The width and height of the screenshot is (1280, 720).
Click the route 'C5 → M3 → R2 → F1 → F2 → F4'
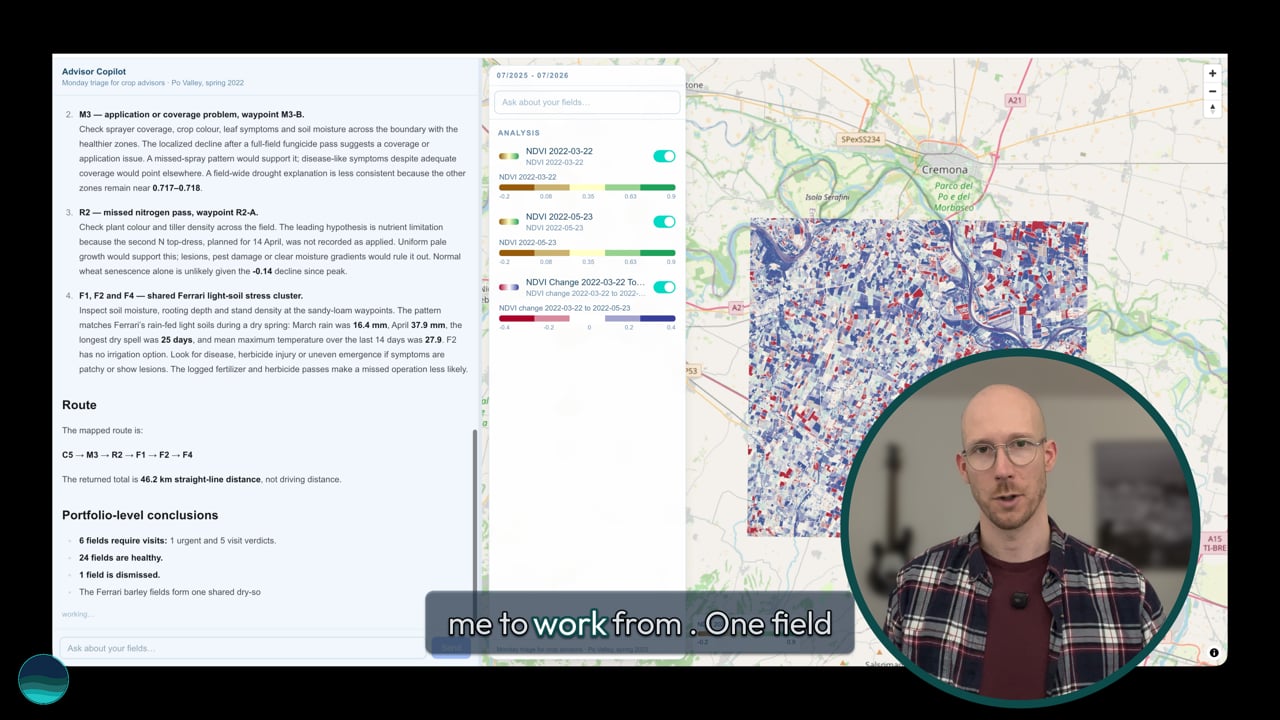(127, 455)
